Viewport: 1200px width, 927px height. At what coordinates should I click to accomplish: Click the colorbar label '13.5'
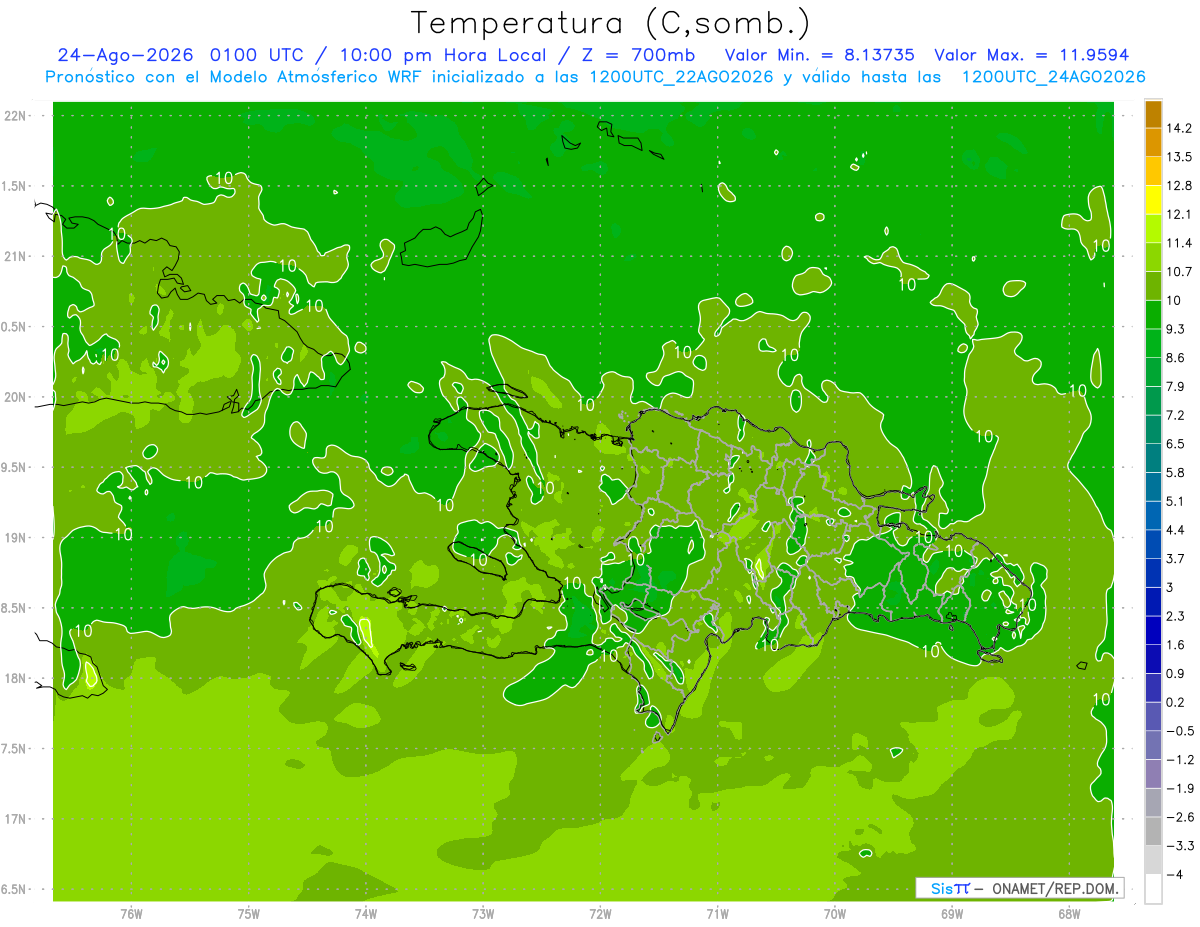(x=1181, y=157)
